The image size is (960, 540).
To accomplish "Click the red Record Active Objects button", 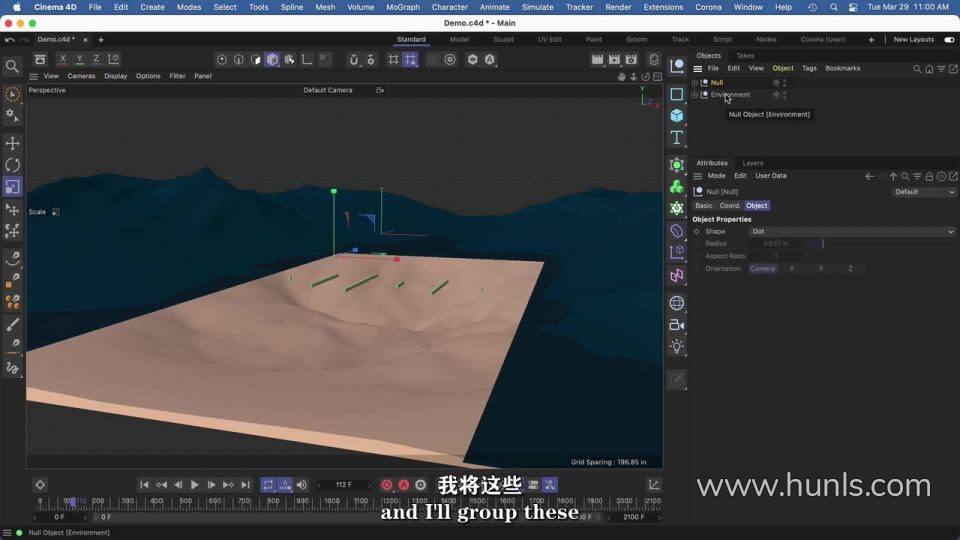I will (387, 485).
